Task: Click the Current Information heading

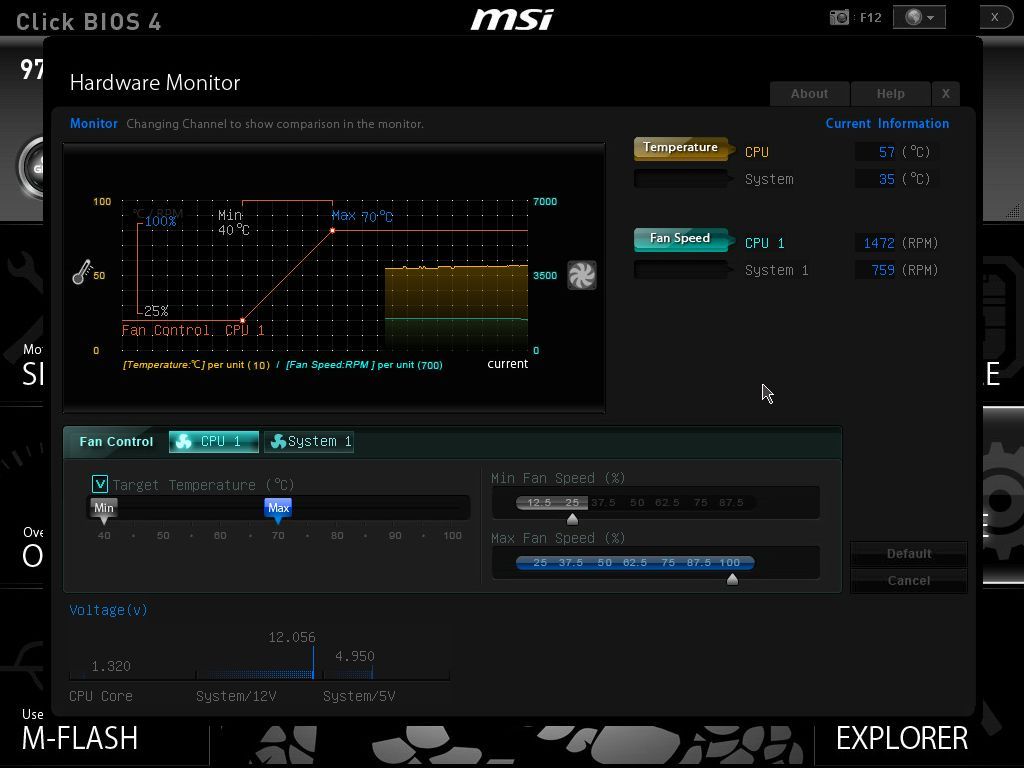Action: point(887,123)
